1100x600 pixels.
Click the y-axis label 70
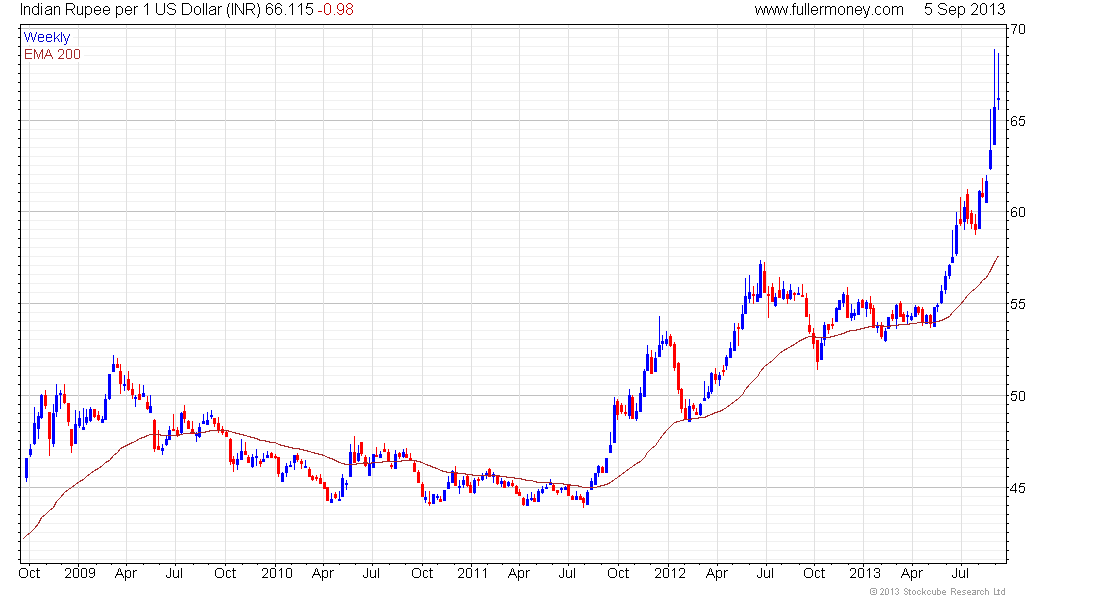[x=1018, y=29]
